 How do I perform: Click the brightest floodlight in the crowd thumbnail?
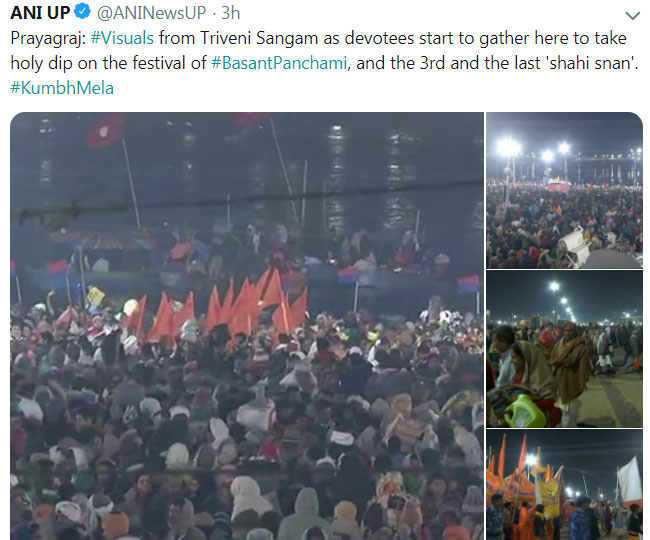pos(509,147)
